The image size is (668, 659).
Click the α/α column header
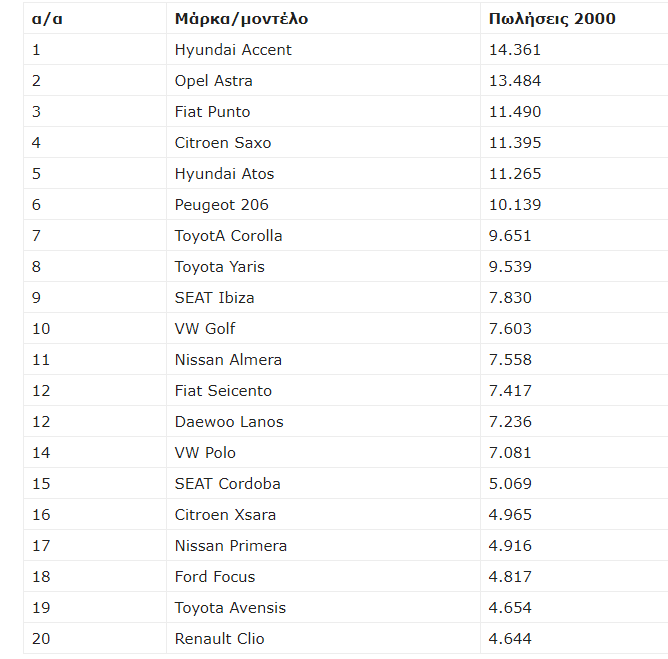(x=47, y=19)
